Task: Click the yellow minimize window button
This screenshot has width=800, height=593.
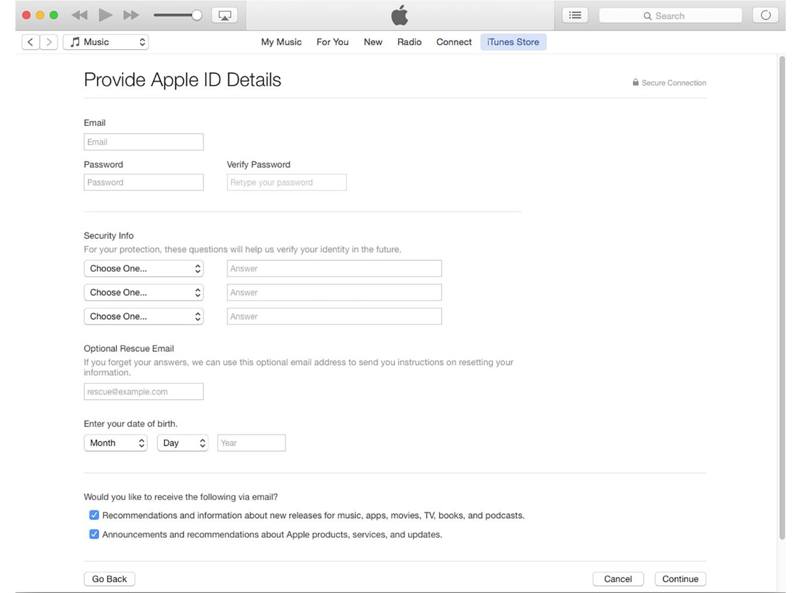Action: [x=40, y=15]
